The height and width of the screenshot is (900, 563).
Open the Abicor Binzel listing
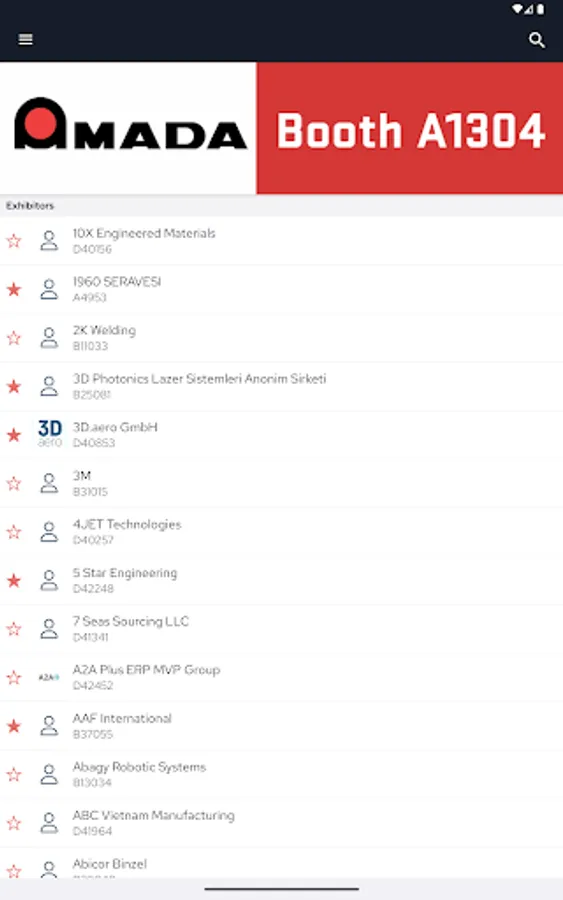(x=281, y=863)
